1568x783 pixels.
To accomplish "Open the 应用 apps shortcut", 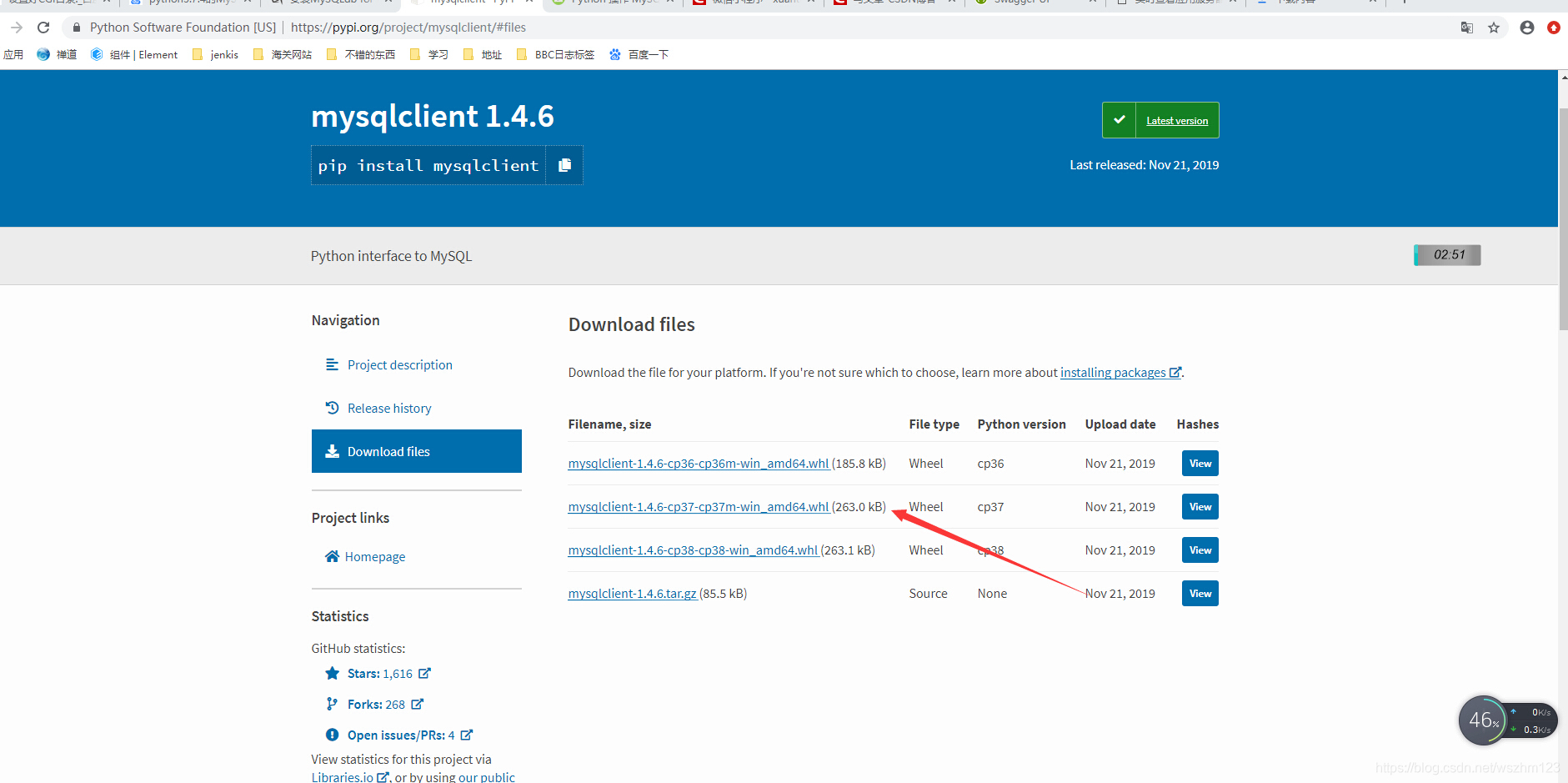I will tap(13, 54).
